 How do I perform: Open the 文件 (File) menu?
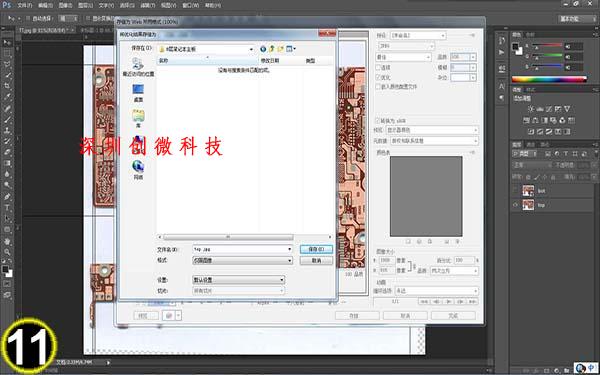(x=25, y=5)
